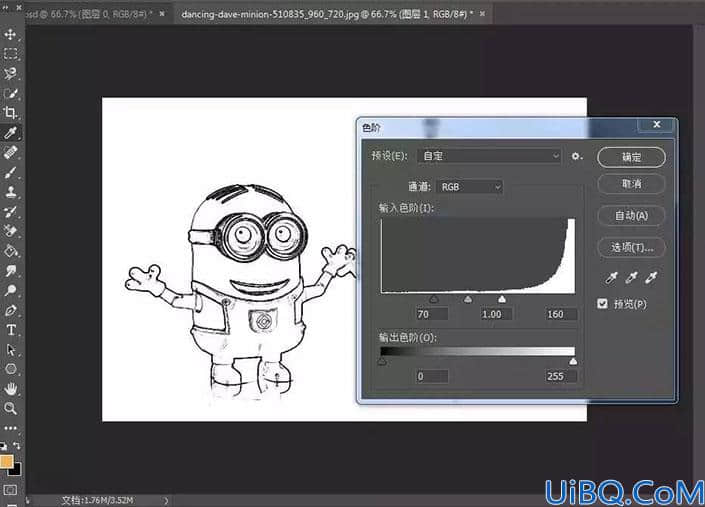Image resolution: width=705 pixels, height=507 pixels.
Task: Open the 通道 channel dropdown showing RGB
Action: coord(469,187)
